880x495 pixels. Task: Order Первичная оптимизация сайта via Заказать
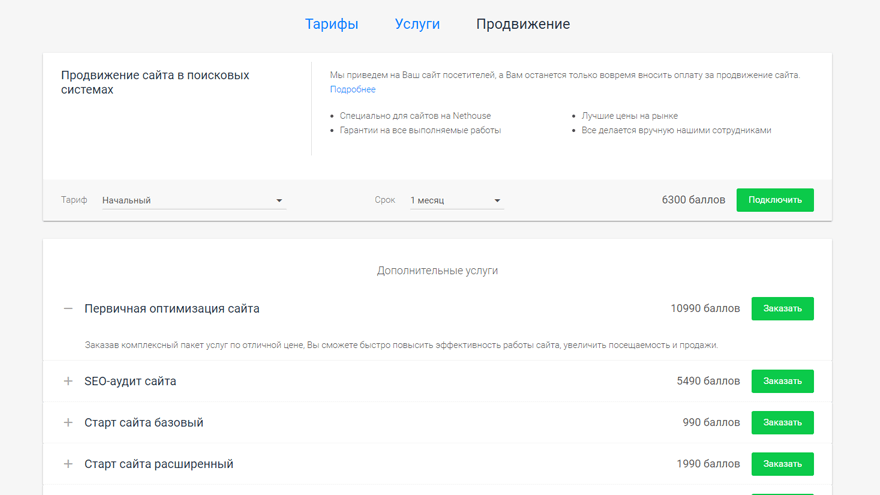pos(782,309)
